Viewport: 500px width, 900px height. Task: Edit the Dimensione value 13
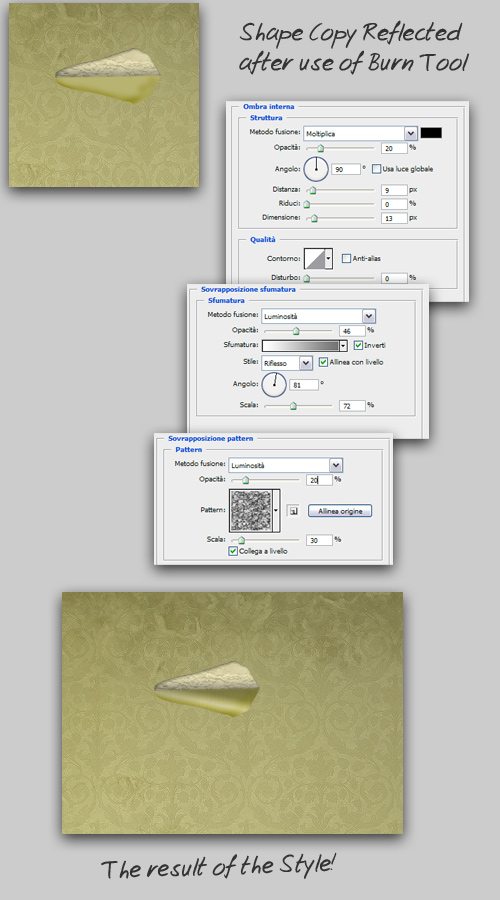[x=394, y=218]
